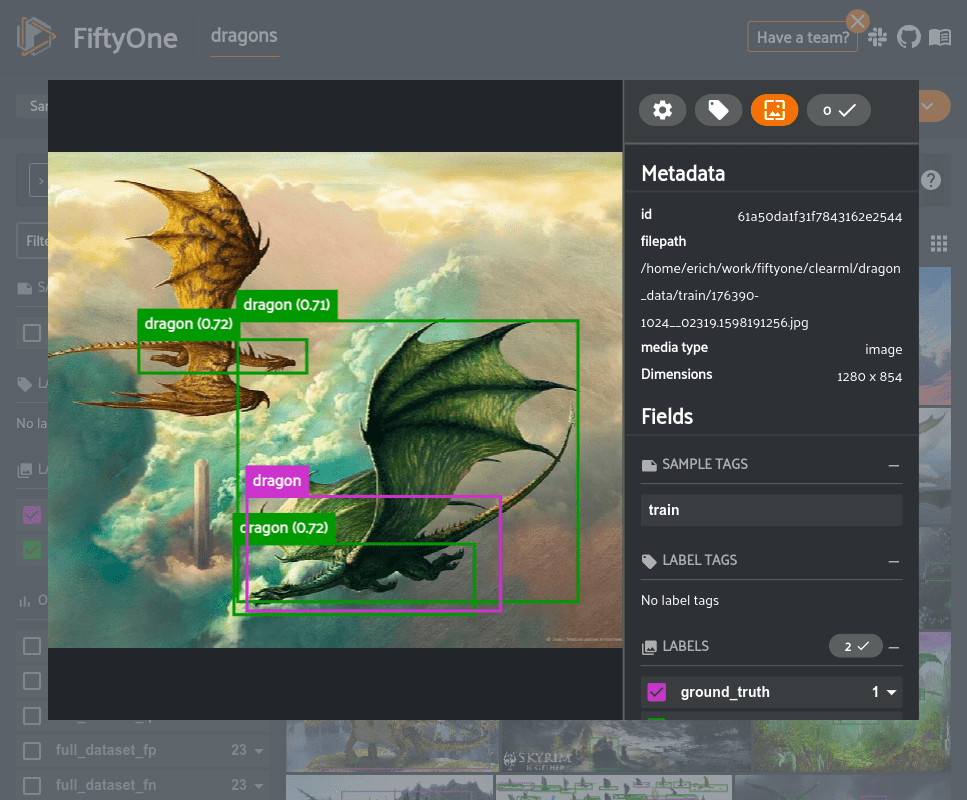Click the full_dataset_fn checkbox in sidebar
This screenshot has width=967, height=800.
(x=31, y=786)
